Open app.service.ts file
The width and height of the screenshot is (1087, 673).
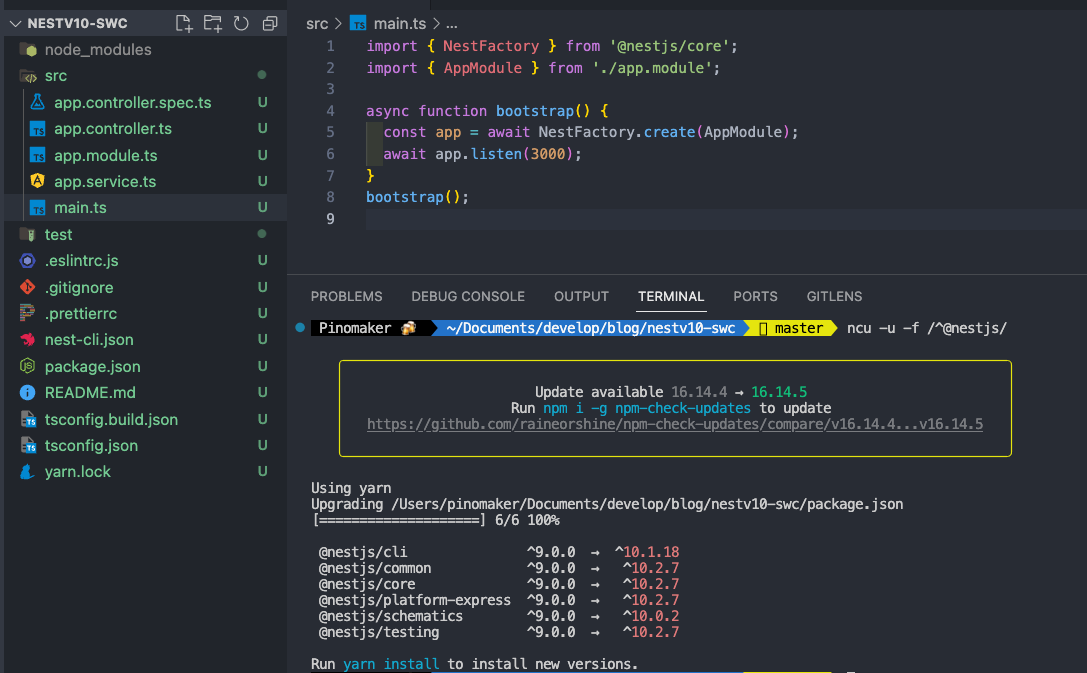(105, 182)
